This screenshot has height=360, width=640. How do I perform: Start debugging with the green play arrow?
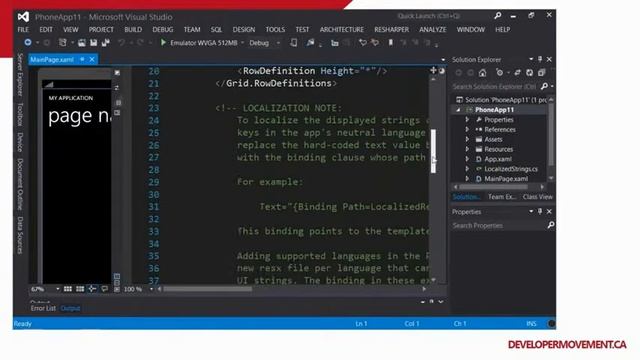click(163, 42)
